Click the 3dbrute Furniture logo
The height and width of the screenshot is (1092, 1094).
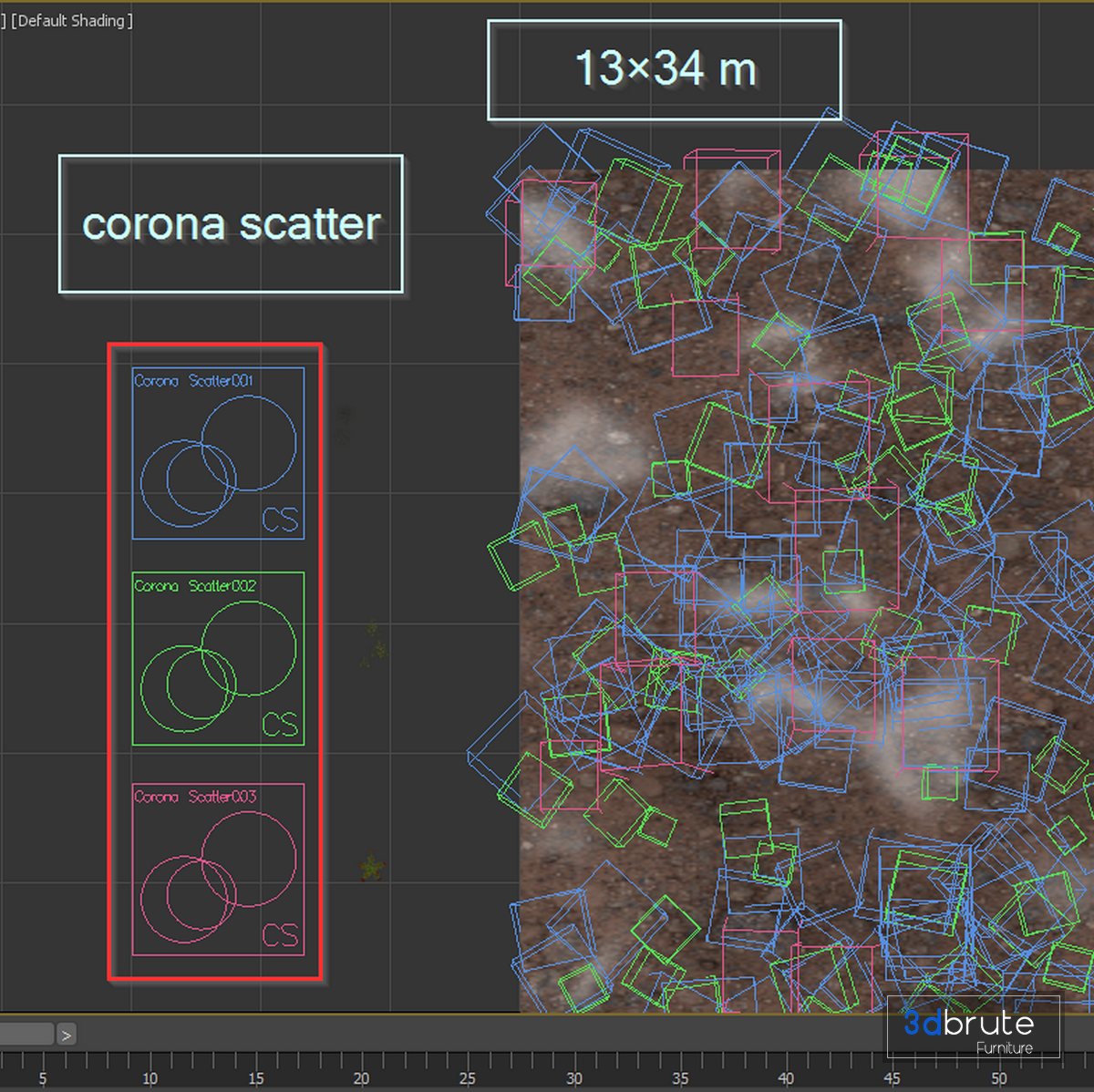click(973, 1027)
